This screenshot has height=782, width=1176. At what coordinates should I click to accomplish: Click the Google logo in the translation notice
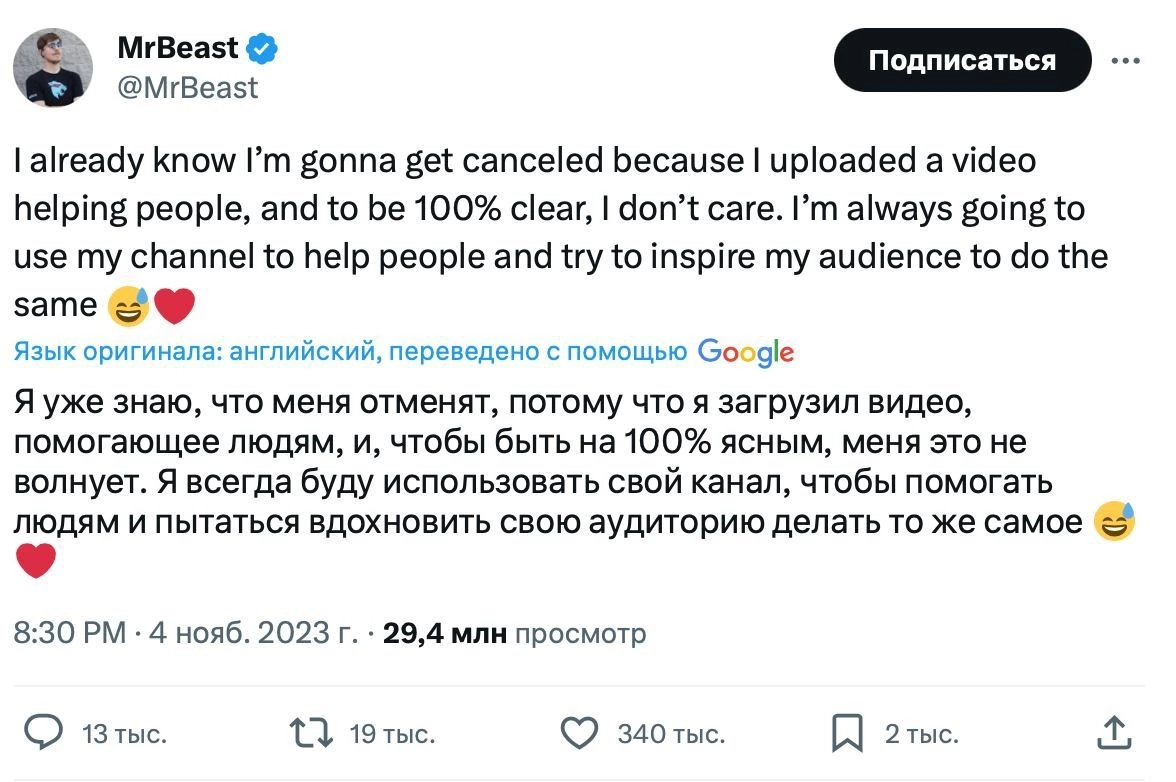[x=746, y=352]
